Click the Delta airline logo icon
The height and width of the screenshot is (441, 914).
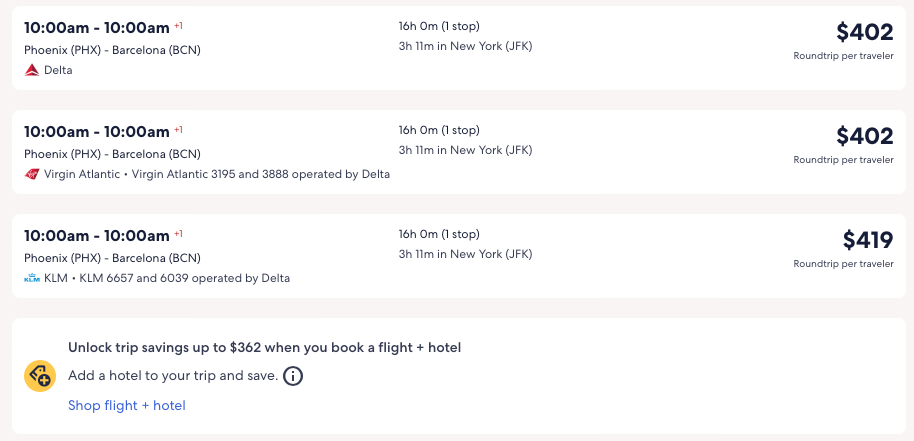coord(31,70)
